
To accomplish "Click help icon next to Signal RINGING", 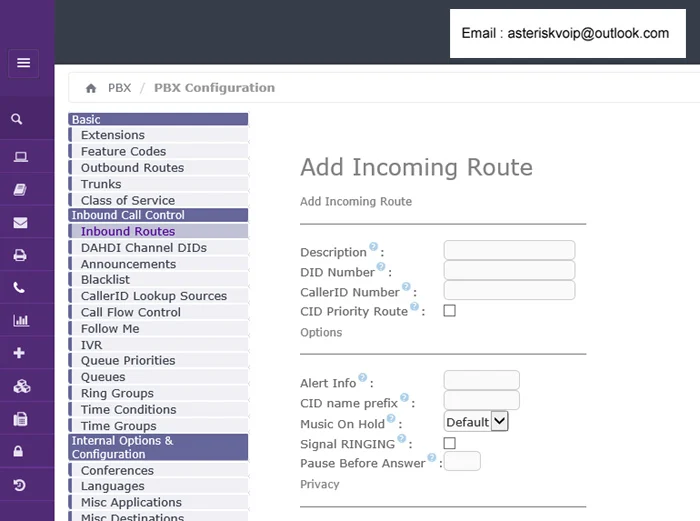I will [x=402, y=438].
